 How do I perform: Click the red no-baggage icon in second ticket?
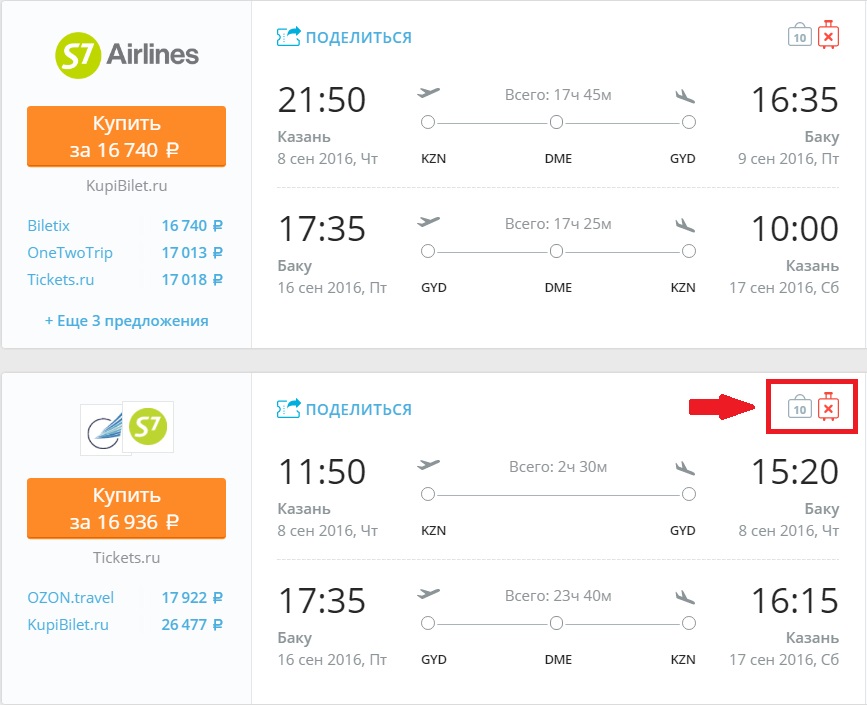828,407
